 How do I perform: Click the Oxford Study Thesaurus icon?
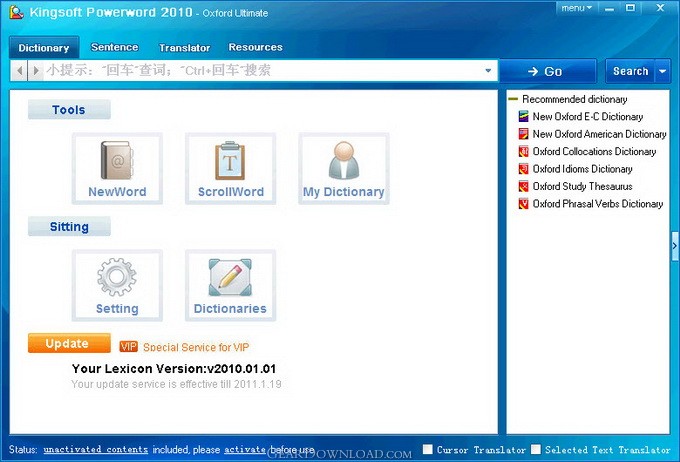point(524,186)
